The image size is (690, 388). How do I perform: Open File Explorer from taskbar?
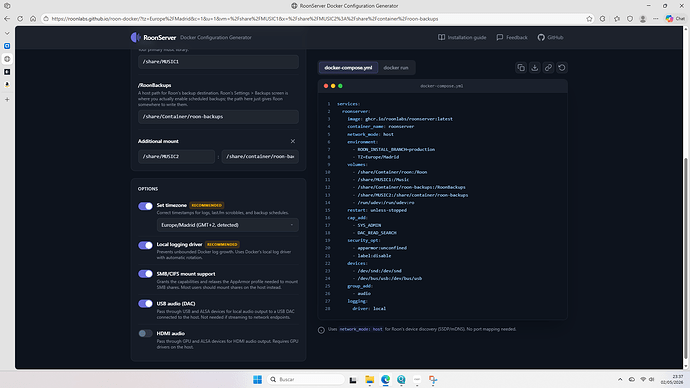tap(369, 380)
